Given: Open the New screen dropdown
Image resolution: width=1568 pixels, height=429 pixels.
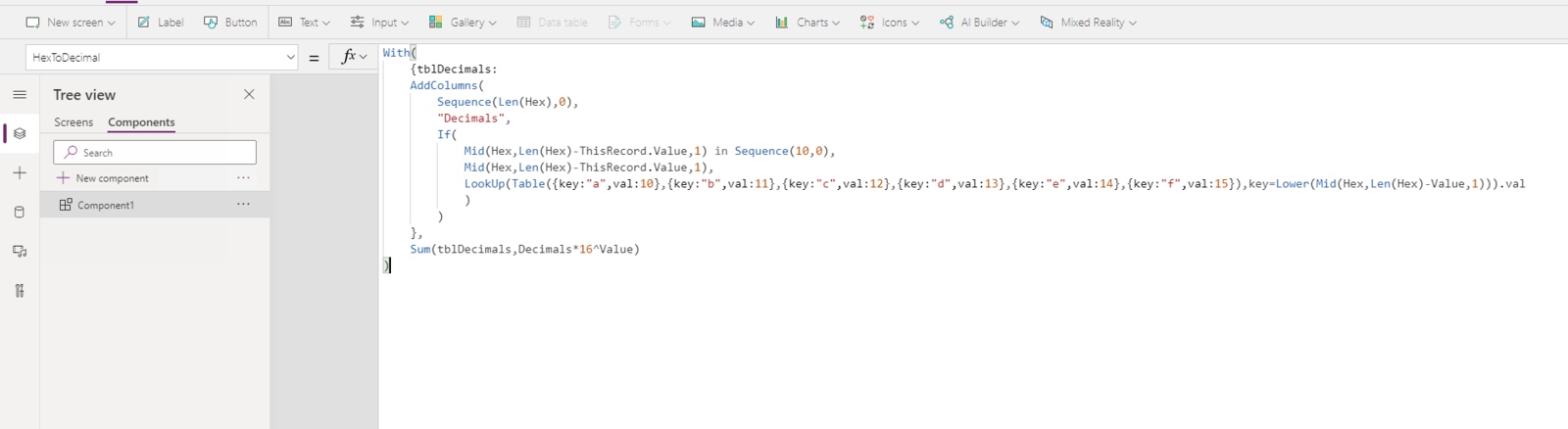Looking at the screenshot, I should [71, 23].
